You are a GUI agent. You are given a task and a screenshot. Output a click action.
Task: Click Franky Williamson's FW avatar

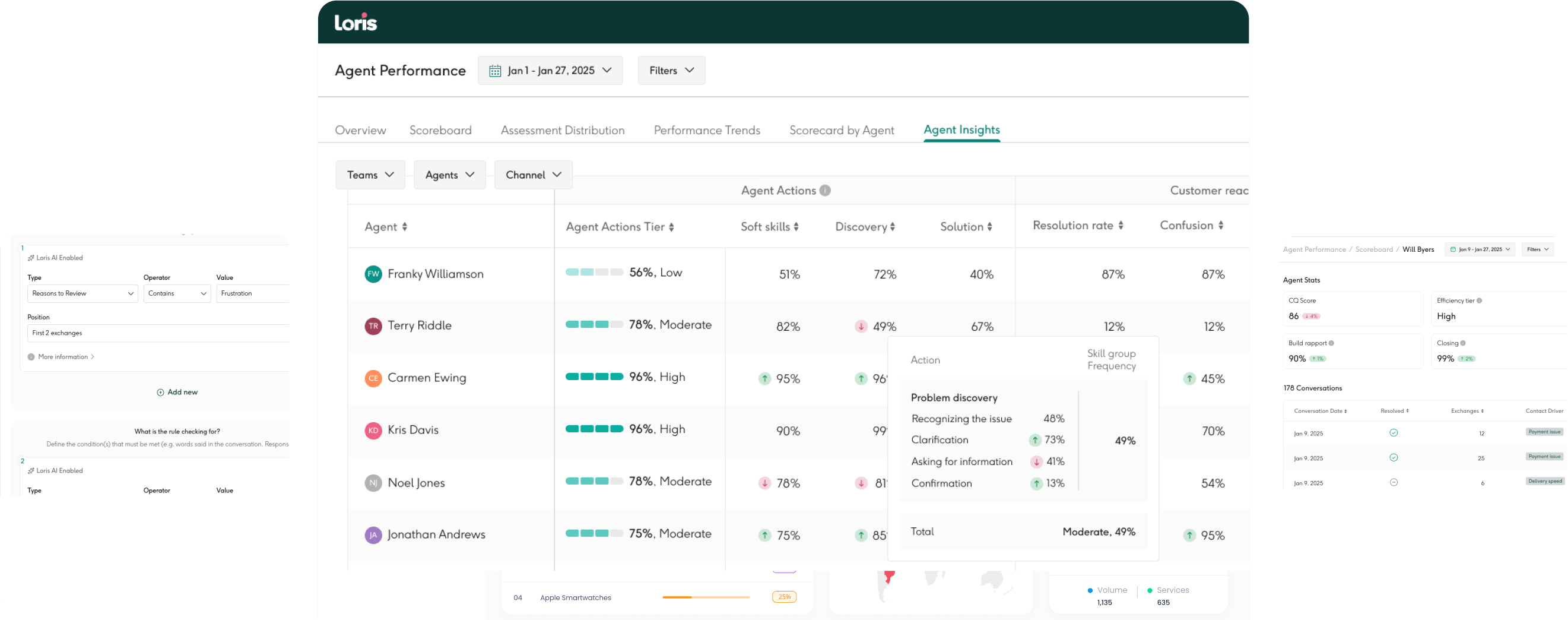tap(373, 274)
